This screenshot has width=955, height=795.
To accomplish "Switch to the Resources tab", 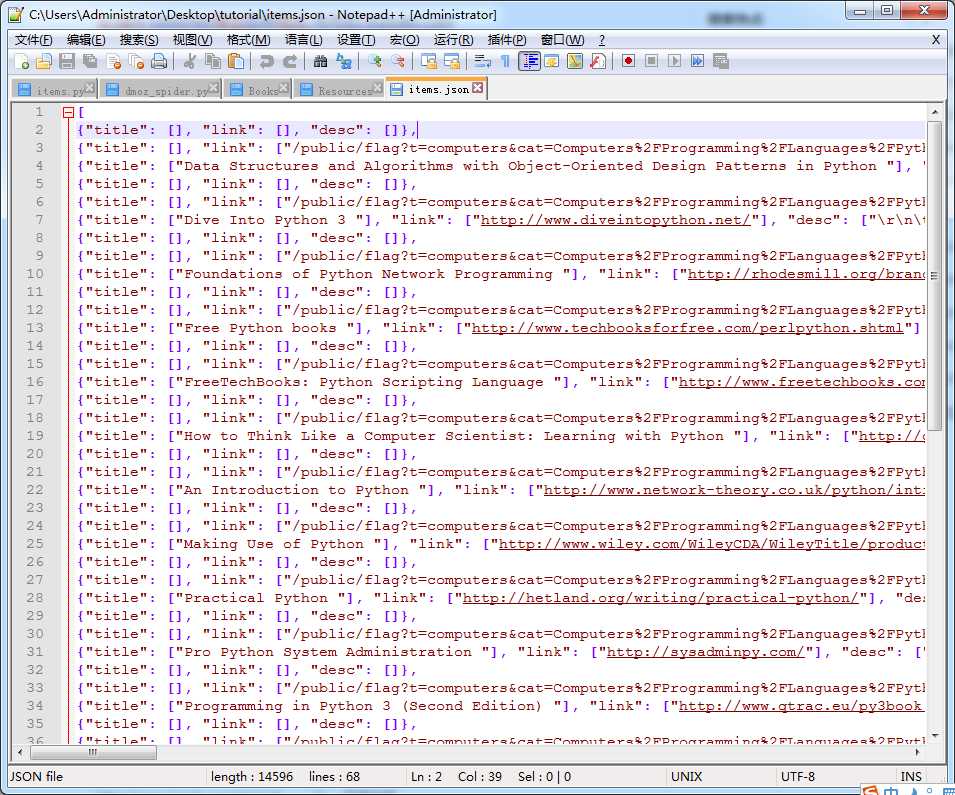I will (x=339, y=90).
